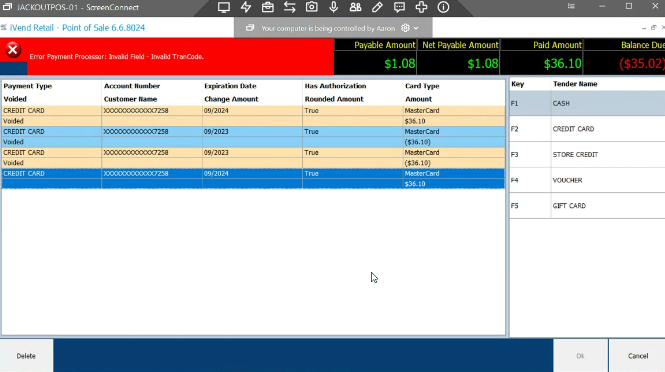Select the F1 CASH tender
This screenshot has width=665, height=372.
587,103
